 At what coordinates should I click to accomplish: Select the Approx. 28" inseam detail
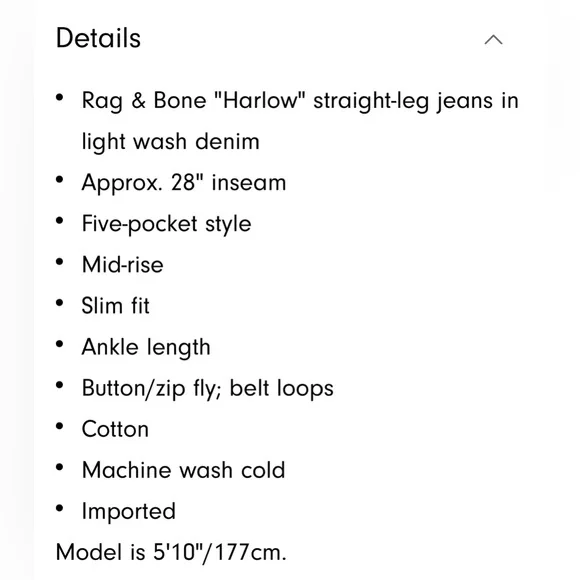coord(184,183)
